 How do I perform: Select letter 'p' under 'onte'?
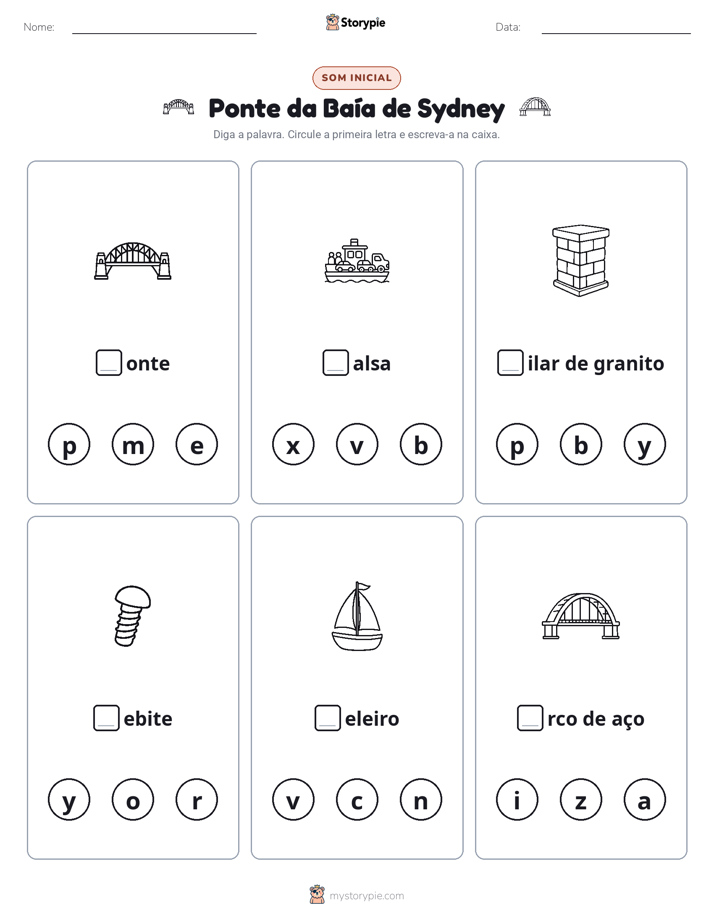pos(69,444)
